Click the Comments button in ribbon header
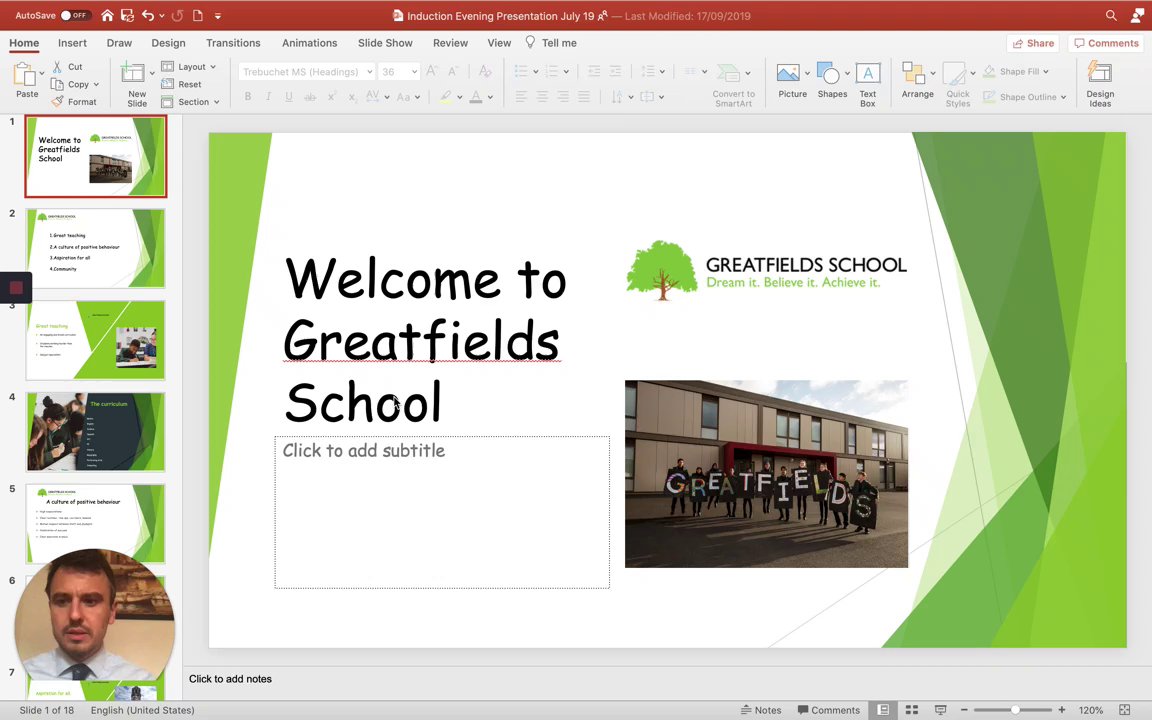Viewport: 1152px width, 720px height. [x=1106, y=43]
